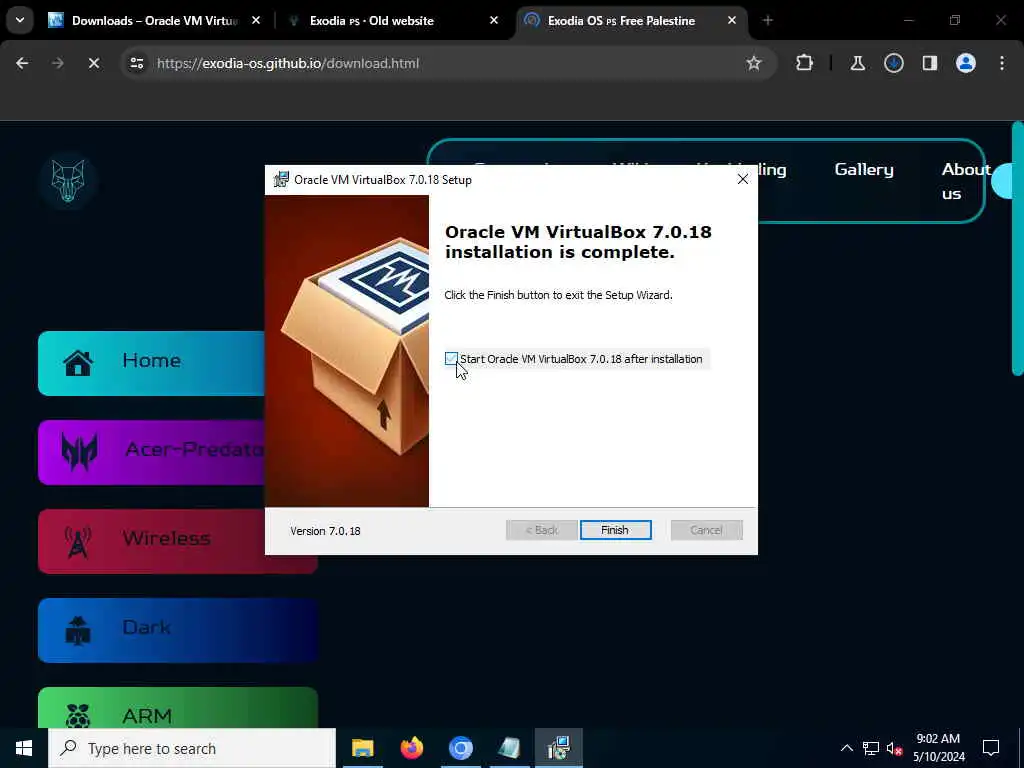1024x768 pixels.
Task: Show browser downloads icon
Action: click(893, 63)
